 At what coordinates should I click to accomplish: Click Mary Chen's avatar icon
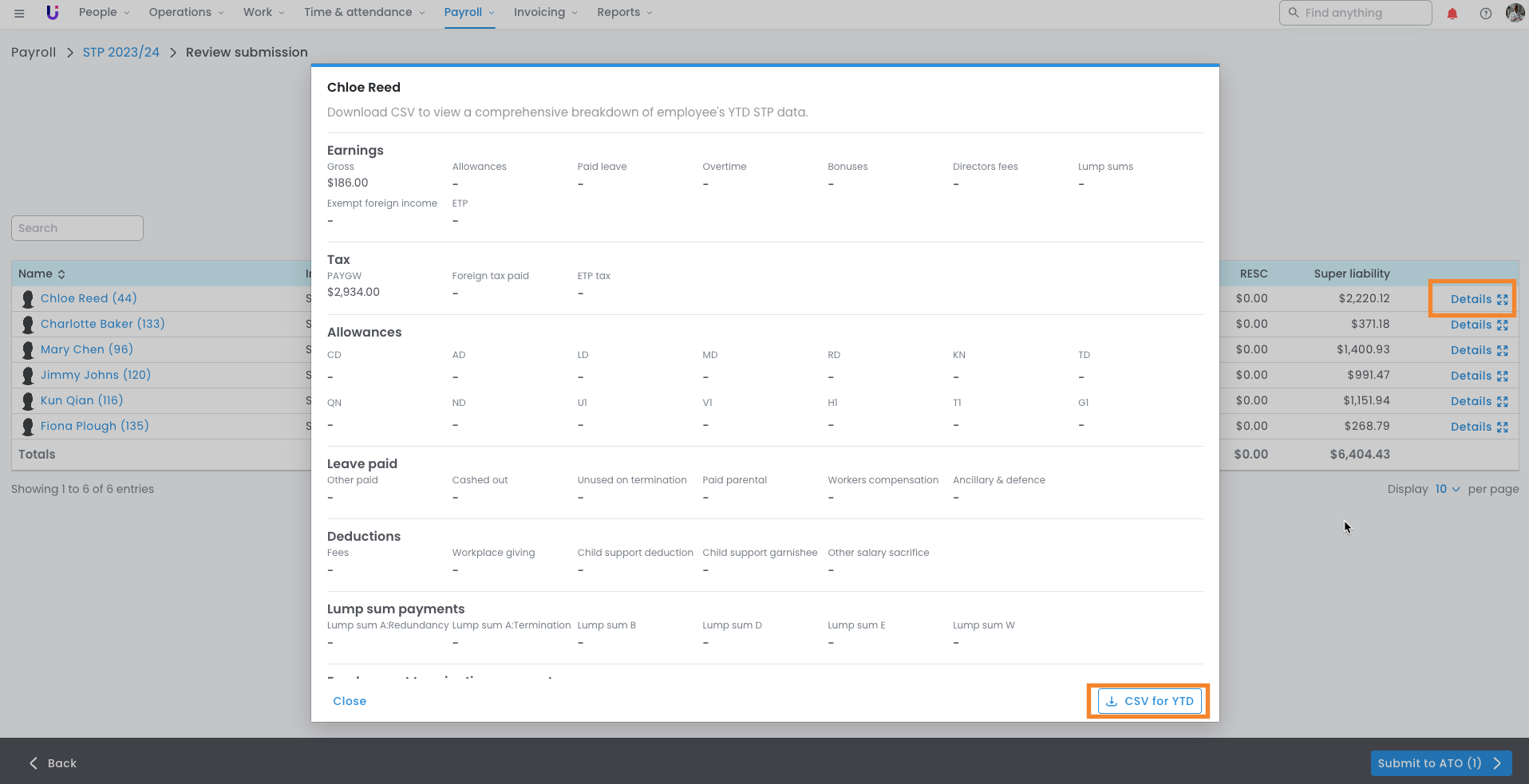click(28, 350)
